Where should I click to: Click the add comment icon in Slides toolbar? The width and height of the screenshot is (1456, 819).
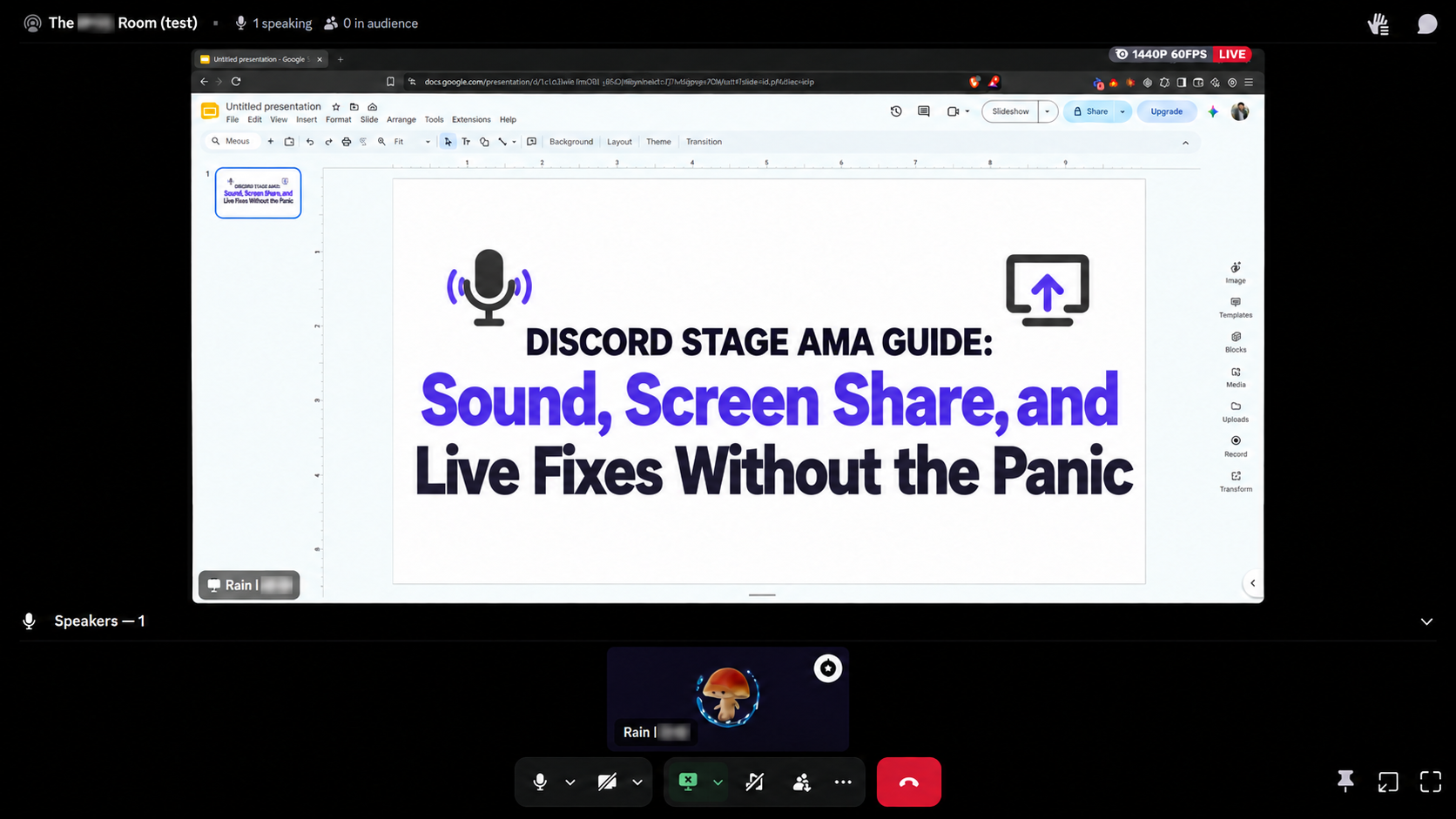click(531, 142)
